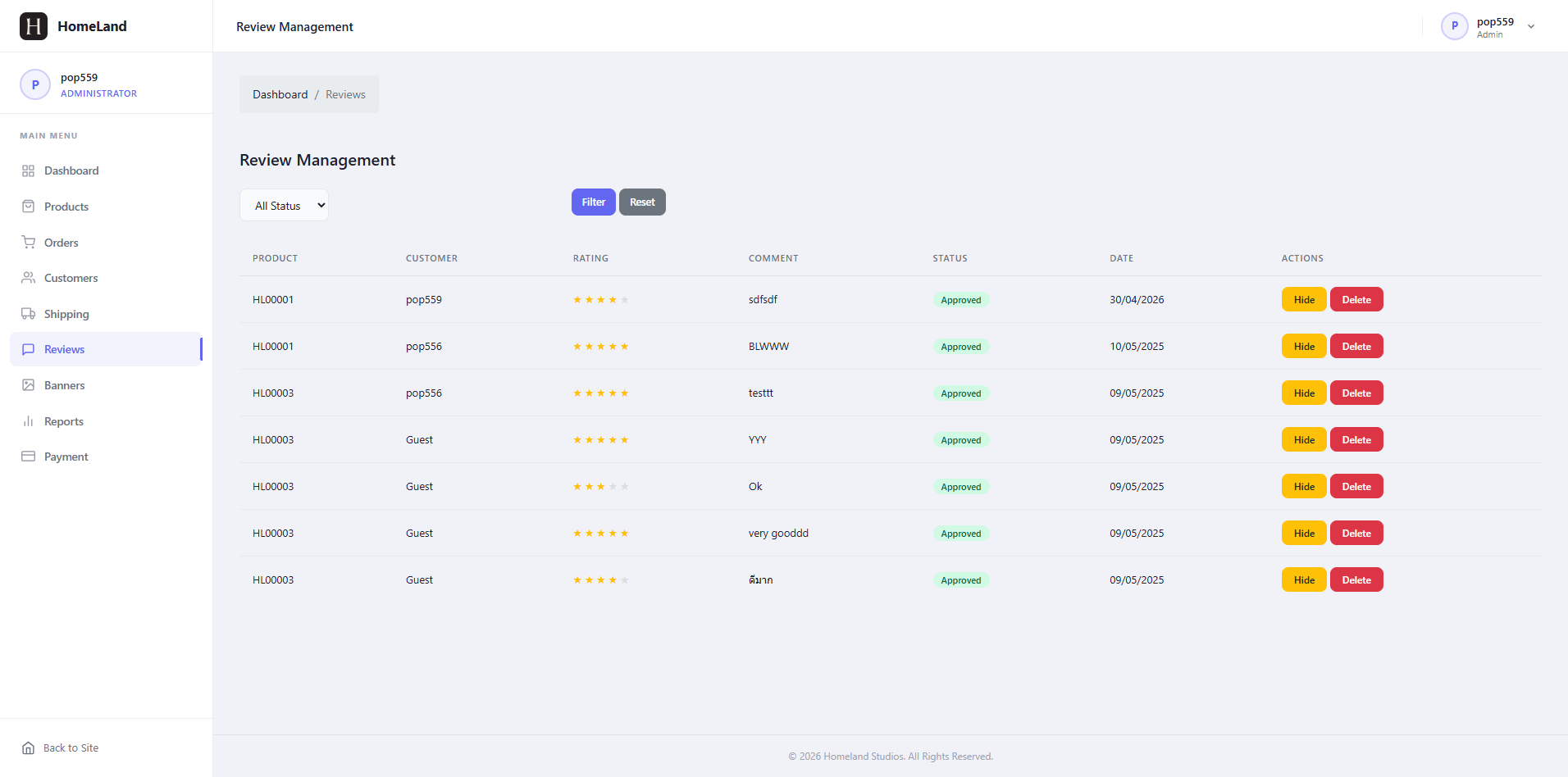Click the Review Management page heading
This screenshot has height=777, width=1568.
[x=317, y=160]
